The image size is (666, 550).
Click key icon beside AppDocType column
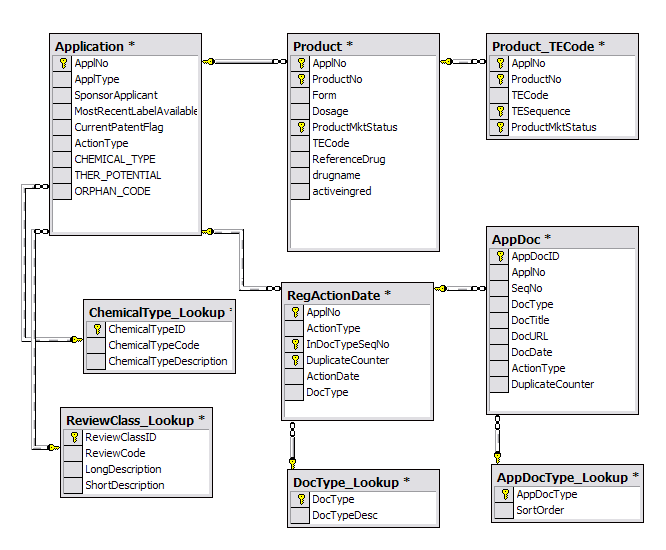pyautogui.click(x=504, y=494)
